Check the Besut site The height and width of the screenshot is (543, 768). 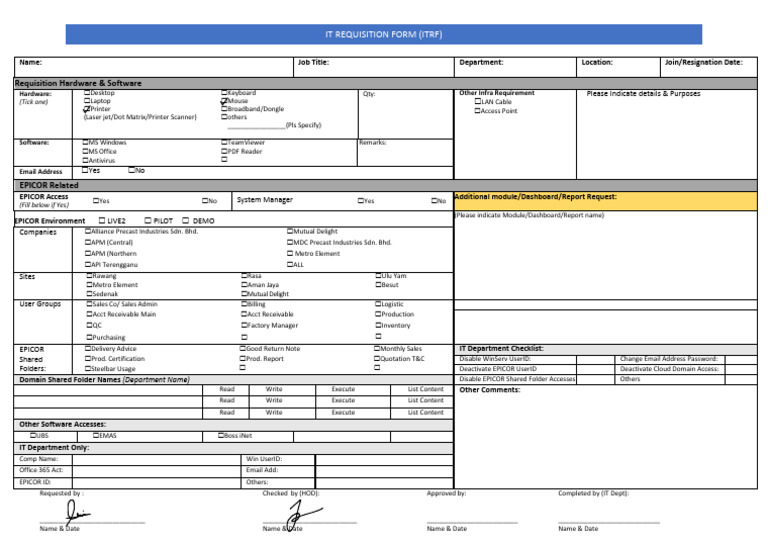click(x=379, y=284)
